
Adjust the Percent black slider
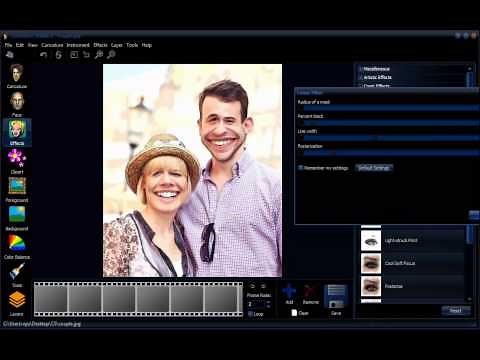coord(391,123)
